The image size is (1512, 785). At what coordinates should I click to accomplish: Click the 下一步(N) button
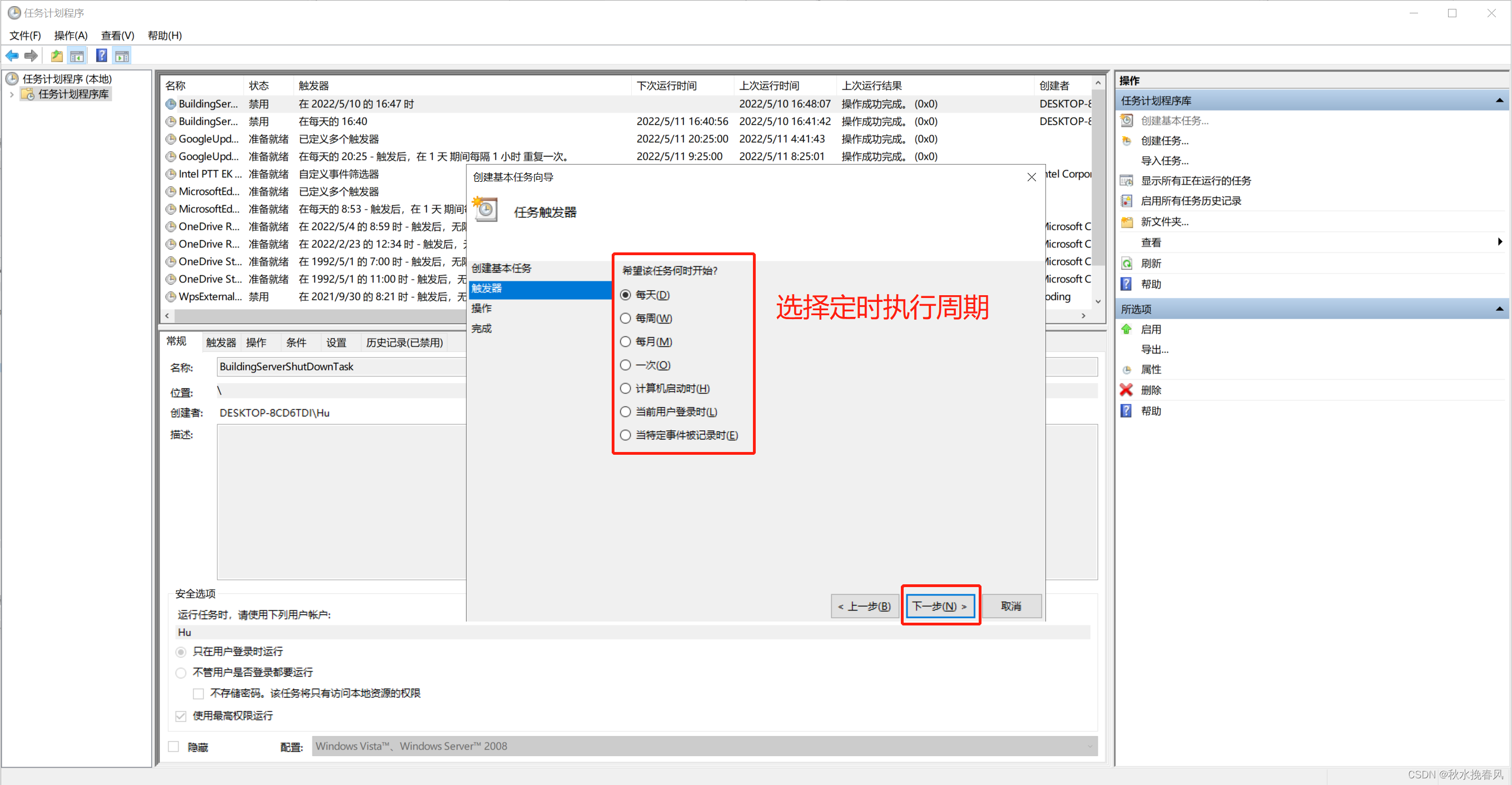pyautogui.click(x=940, y=606)
